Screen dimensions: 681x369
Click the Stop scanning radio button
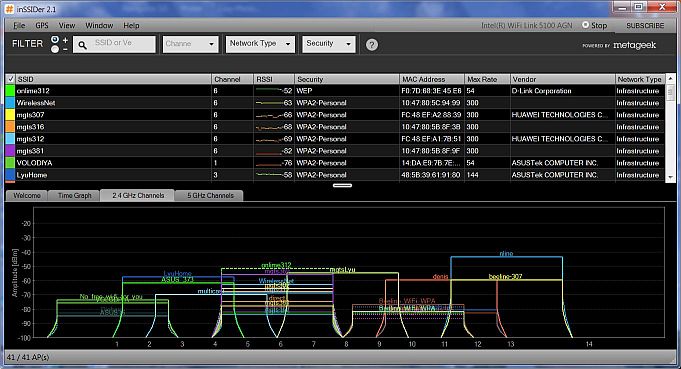(585, 25)
